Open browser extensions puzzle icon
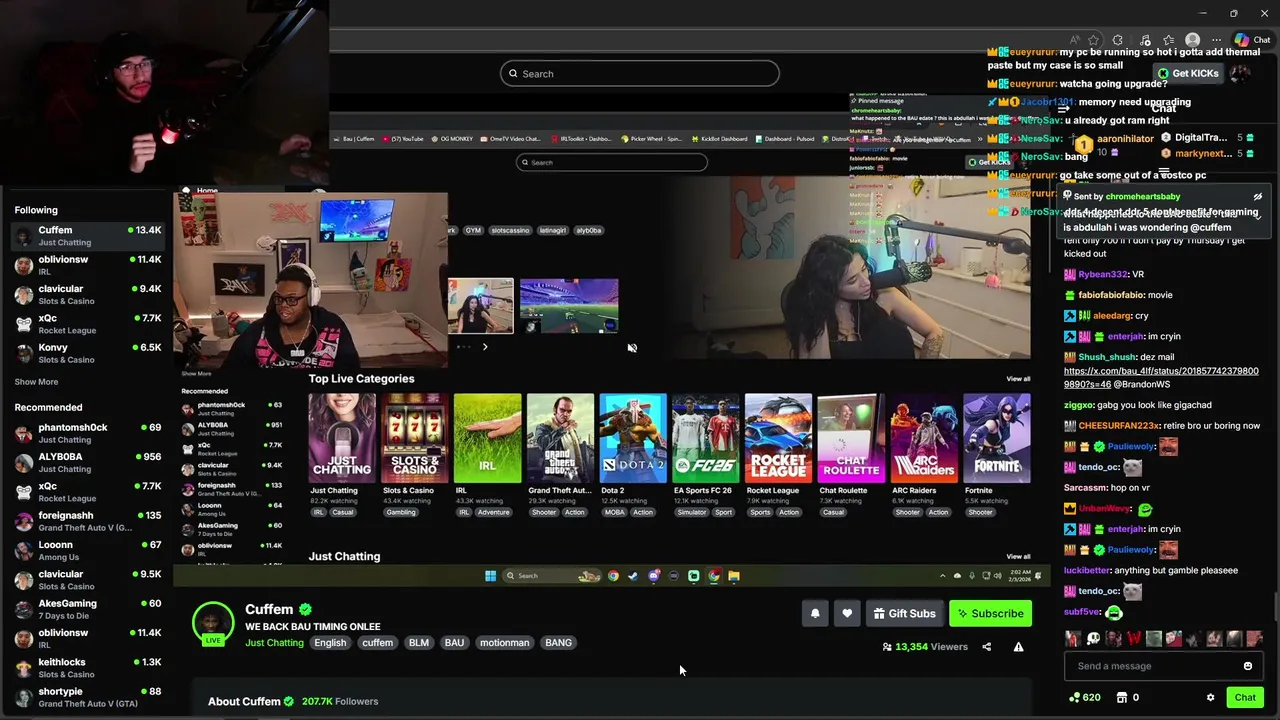 pyautogui.click(x=1117, y=40)
